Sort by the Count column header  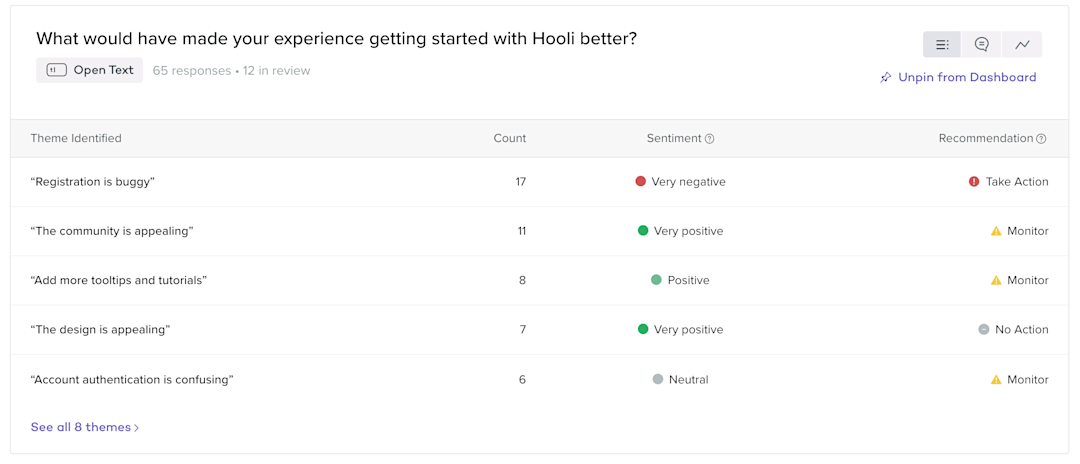pos(510,139)
